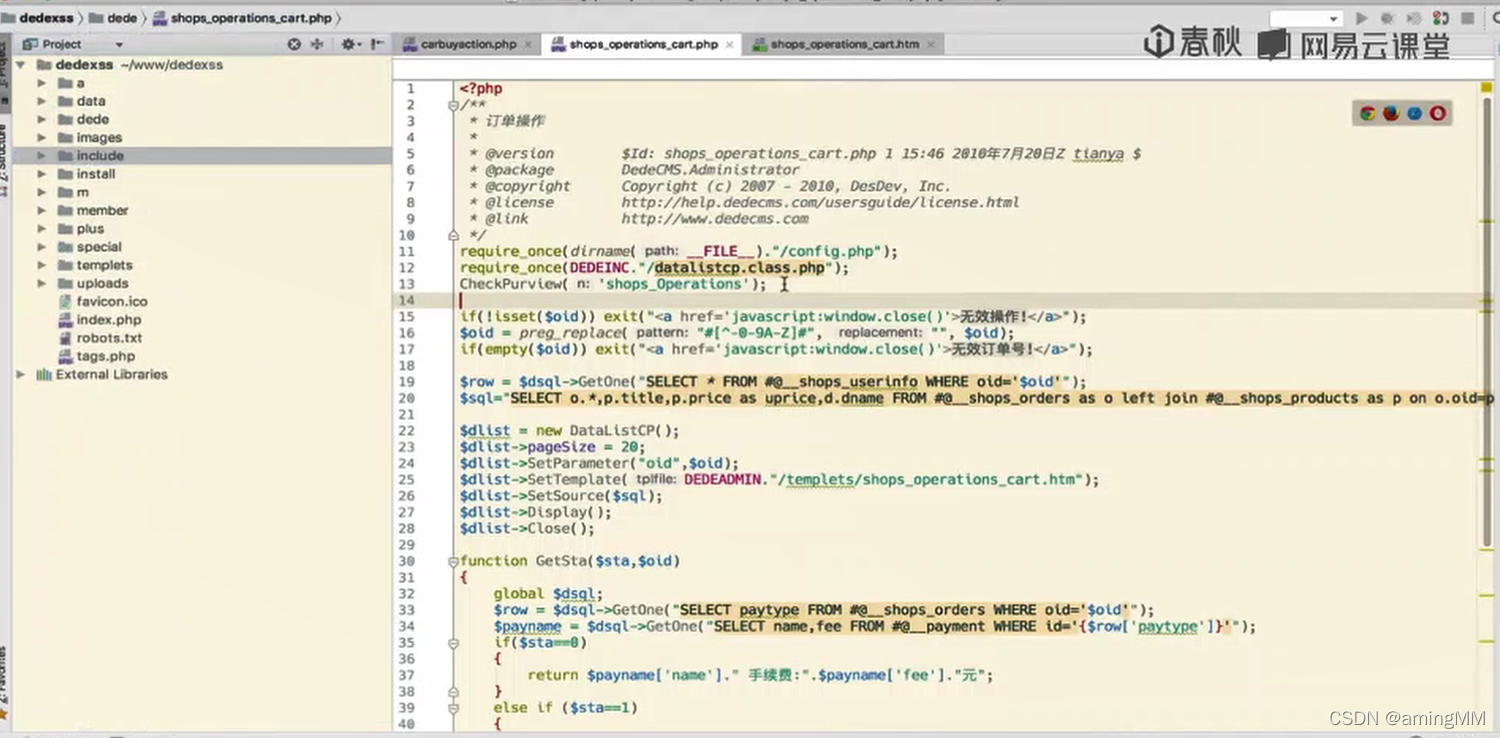
Task: Click dede folder in navigation breadcrumb
Action: point(113,18)
